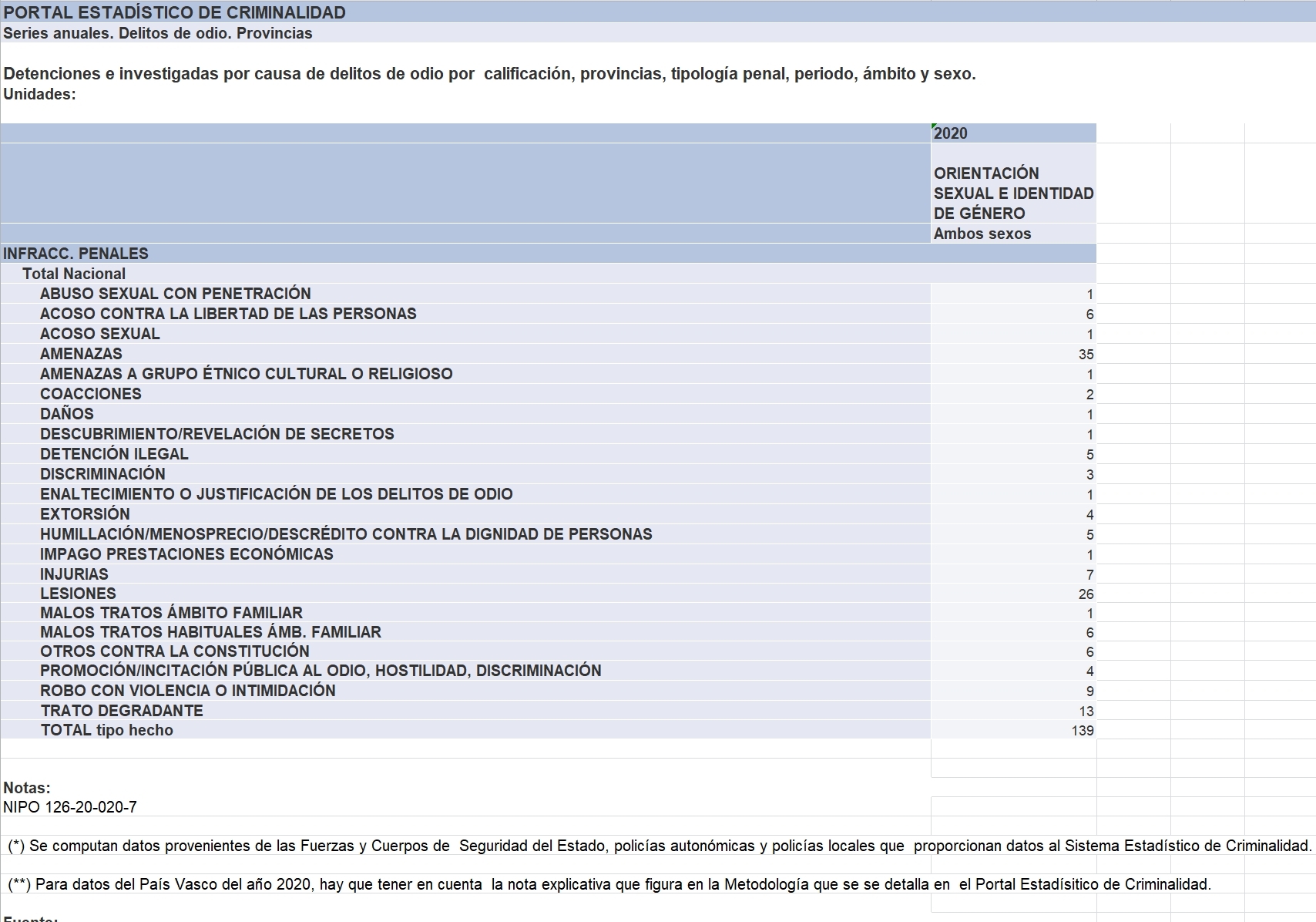Select the 'Notas:' label cell

[27, 788]
